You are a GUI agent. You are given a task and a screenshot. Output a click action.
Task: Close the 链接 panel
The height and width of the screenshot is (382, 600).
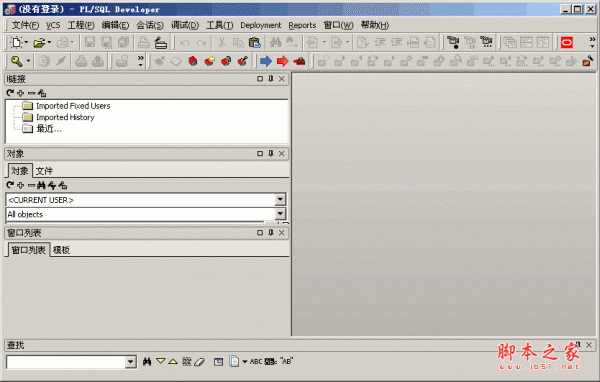[282, 78]
